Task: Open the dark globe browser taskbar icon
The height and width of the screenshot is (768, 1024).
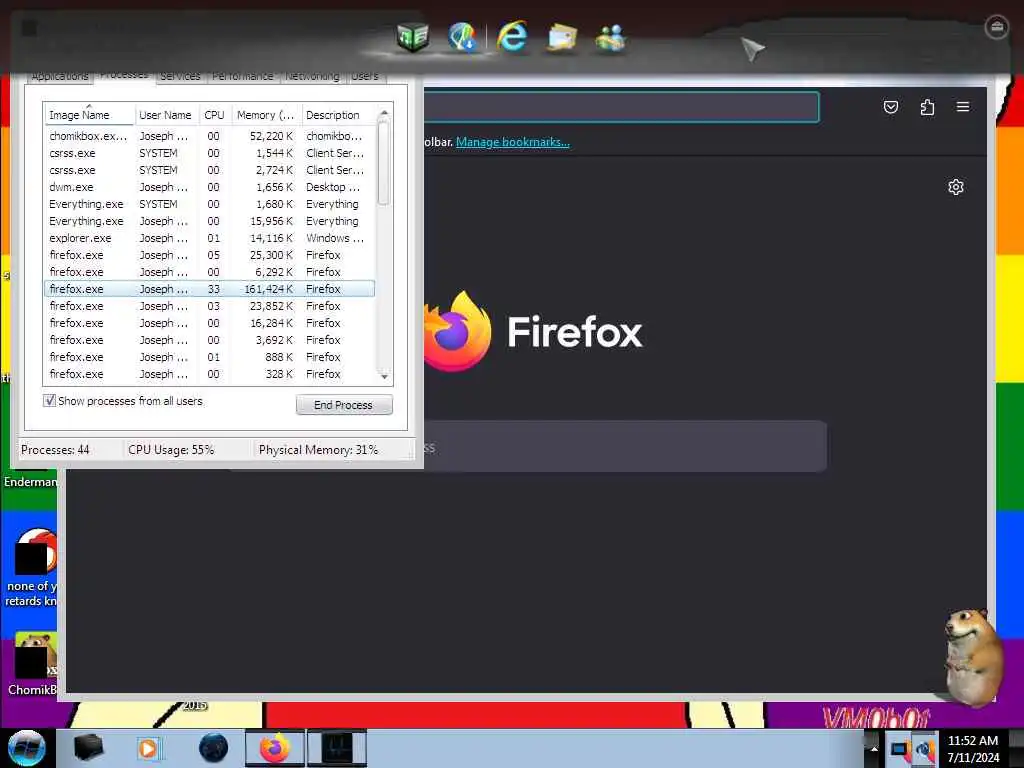Action: 213,748
